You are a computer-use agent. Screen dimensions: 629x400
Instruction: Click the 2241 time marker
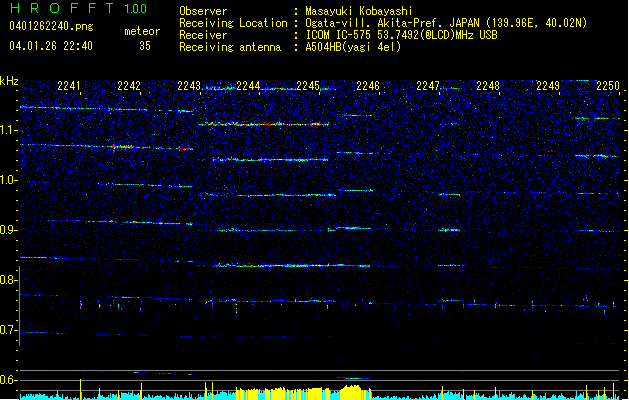click(x=69, y=85)
